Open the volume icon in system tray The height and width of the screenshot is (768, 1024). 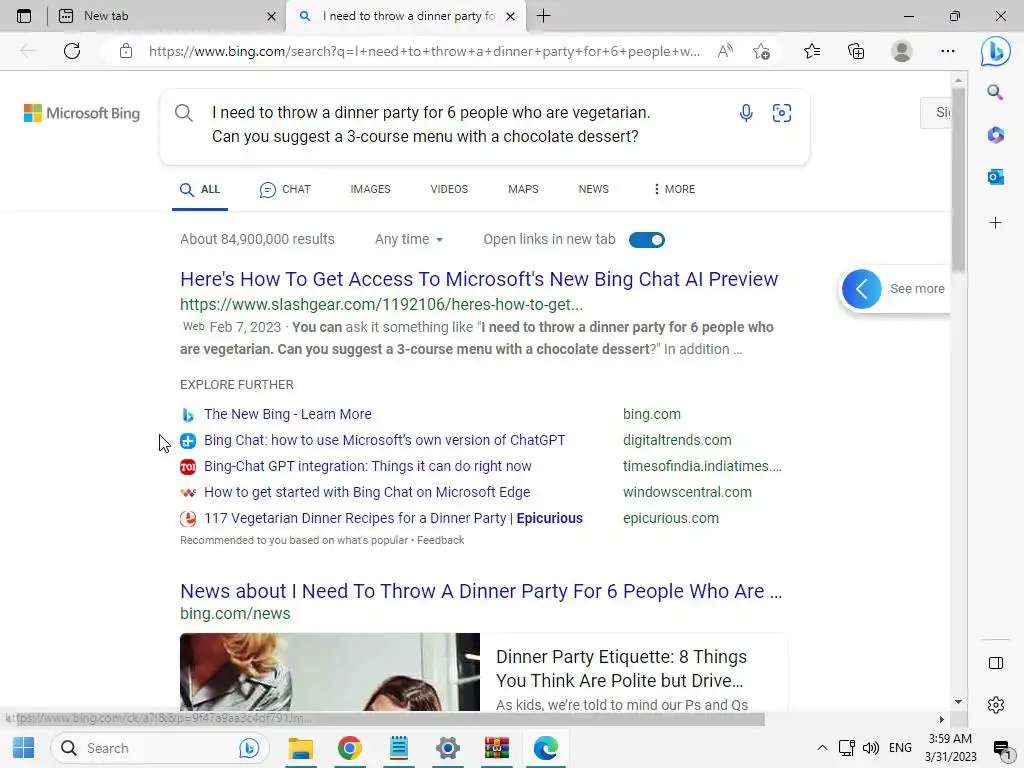(x=871, y=748)
